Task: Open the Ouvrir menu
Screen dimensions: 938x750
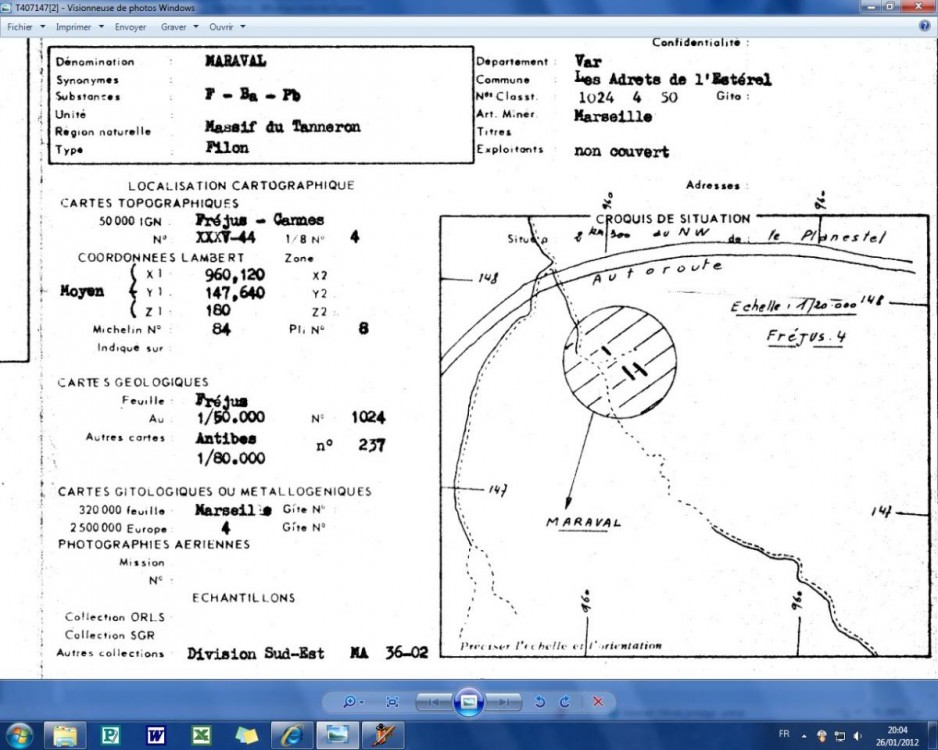Action: (227, 26)
